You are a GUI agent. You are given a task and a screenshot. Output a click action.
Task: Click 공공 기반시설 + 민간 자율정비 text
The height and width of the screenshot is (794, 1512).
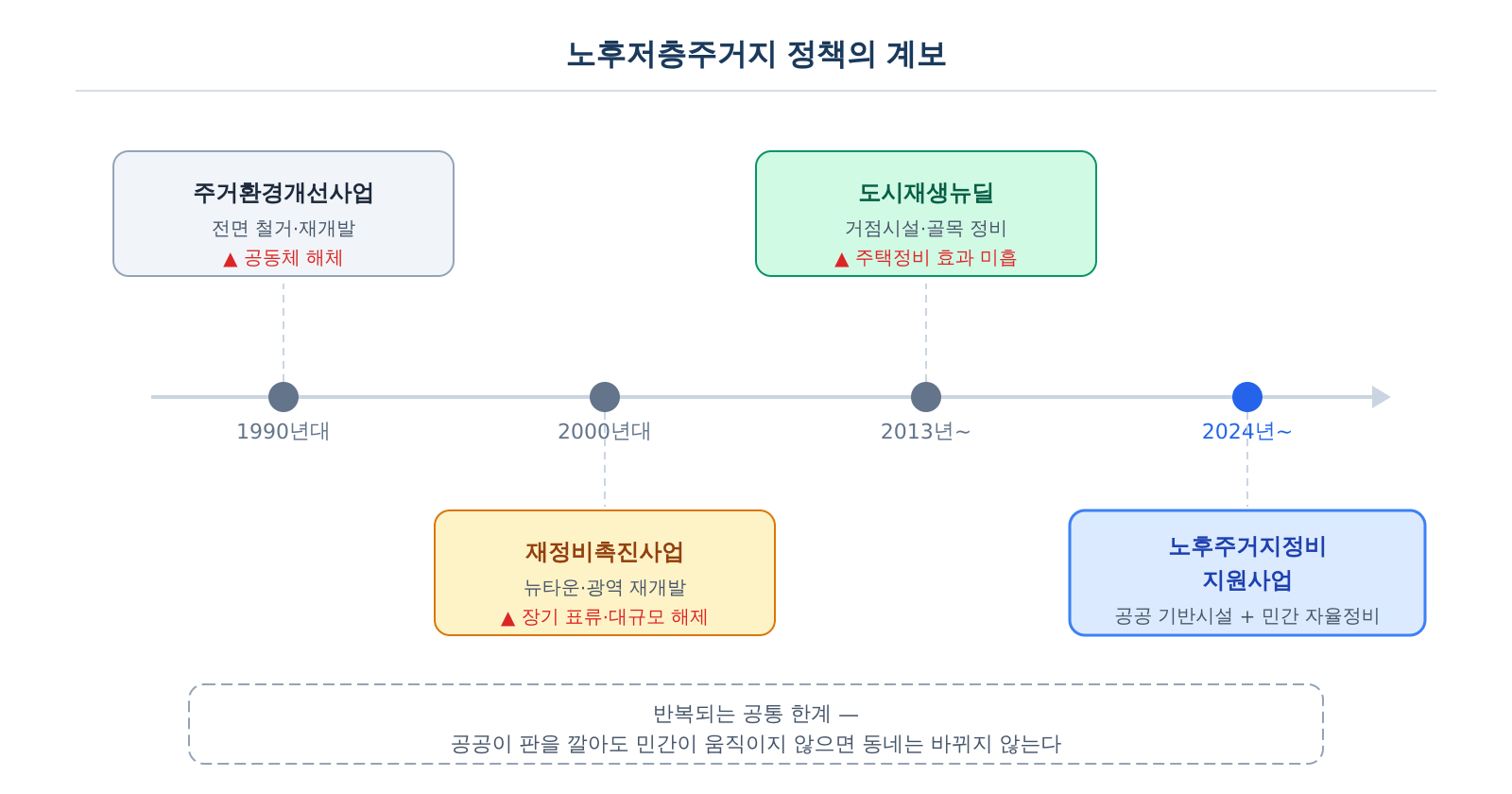click(1247, 616)
